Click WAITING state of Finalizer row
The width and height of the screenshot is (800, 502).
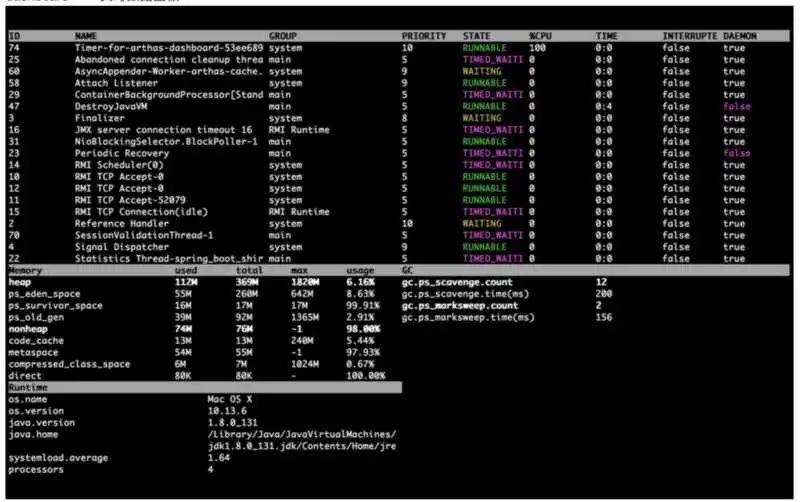(x=482, y=118)
